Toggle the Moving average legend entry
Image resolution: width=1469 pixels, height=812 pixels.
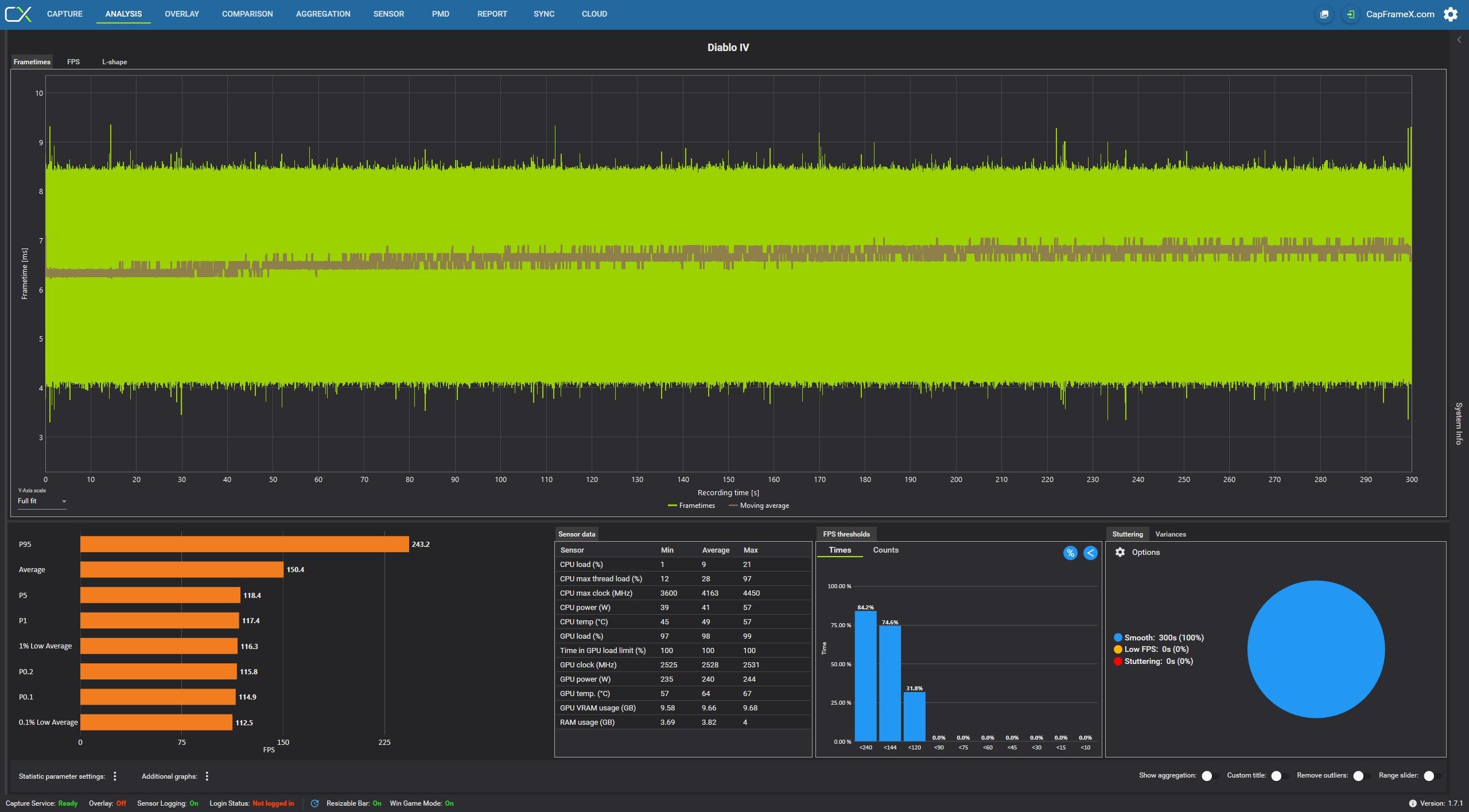tap(759, 506)
